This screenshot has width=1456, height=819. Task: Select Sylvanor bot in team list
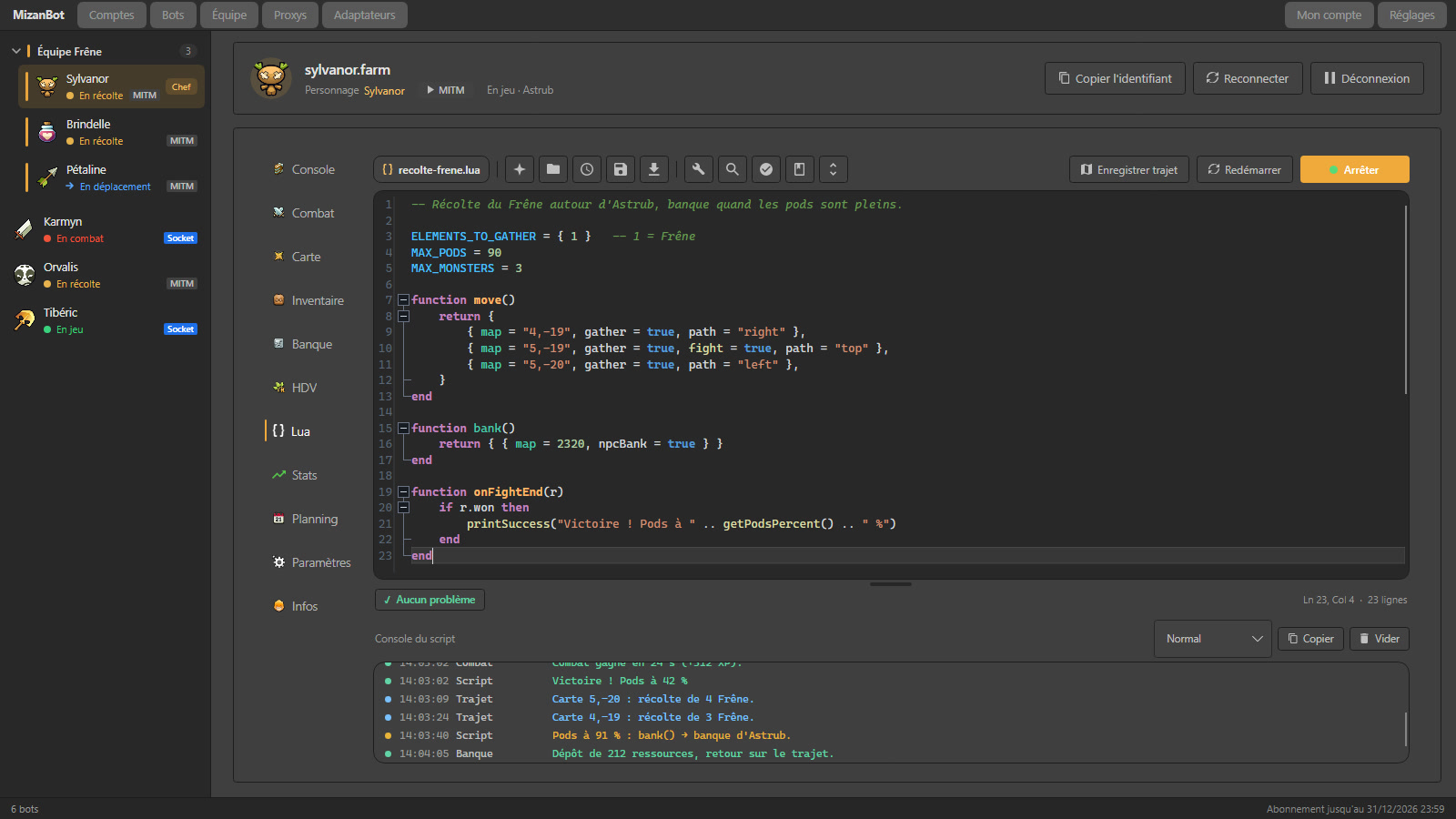[111, 86]
